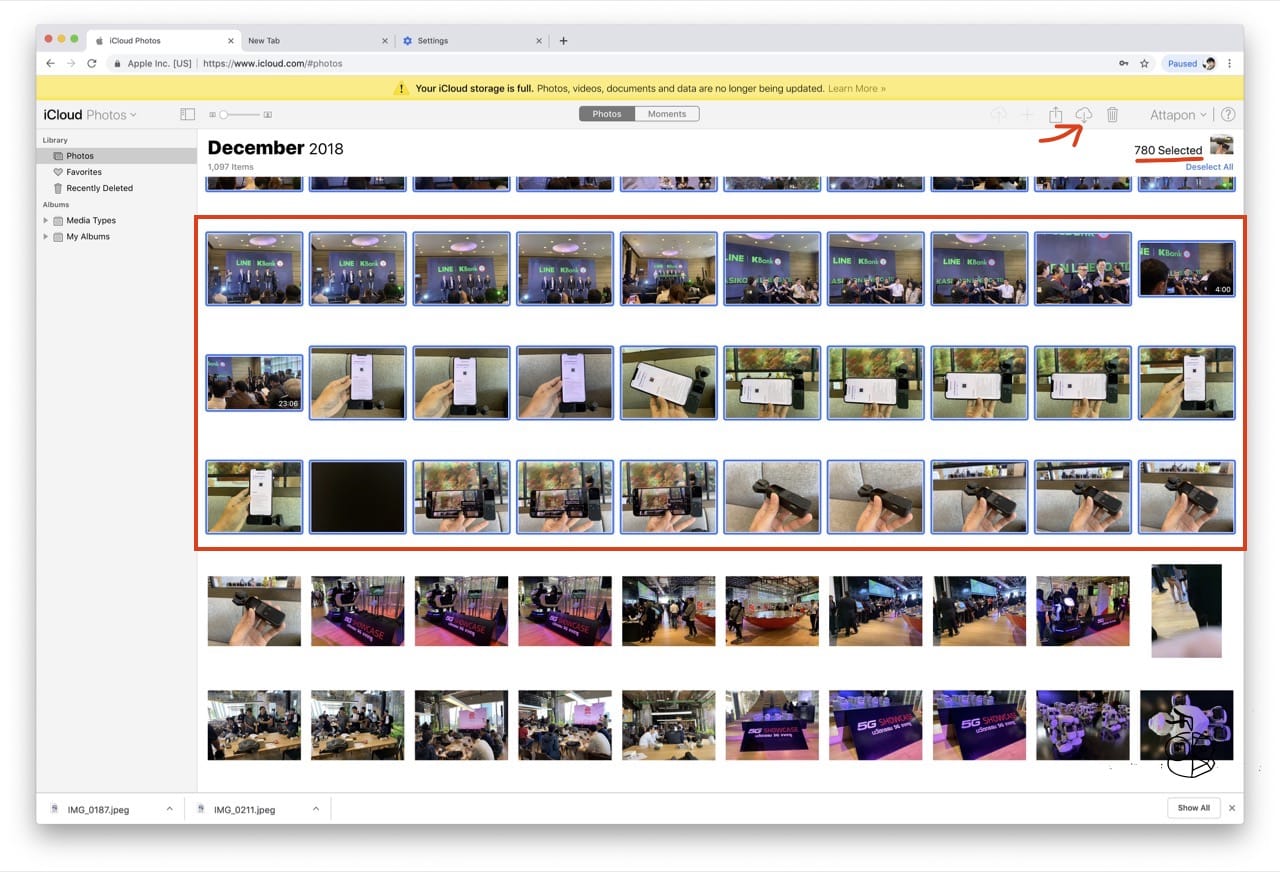Open iCloud Help via question mark icon
The width and height of the screenshot is (1280, 872).
1229,114
